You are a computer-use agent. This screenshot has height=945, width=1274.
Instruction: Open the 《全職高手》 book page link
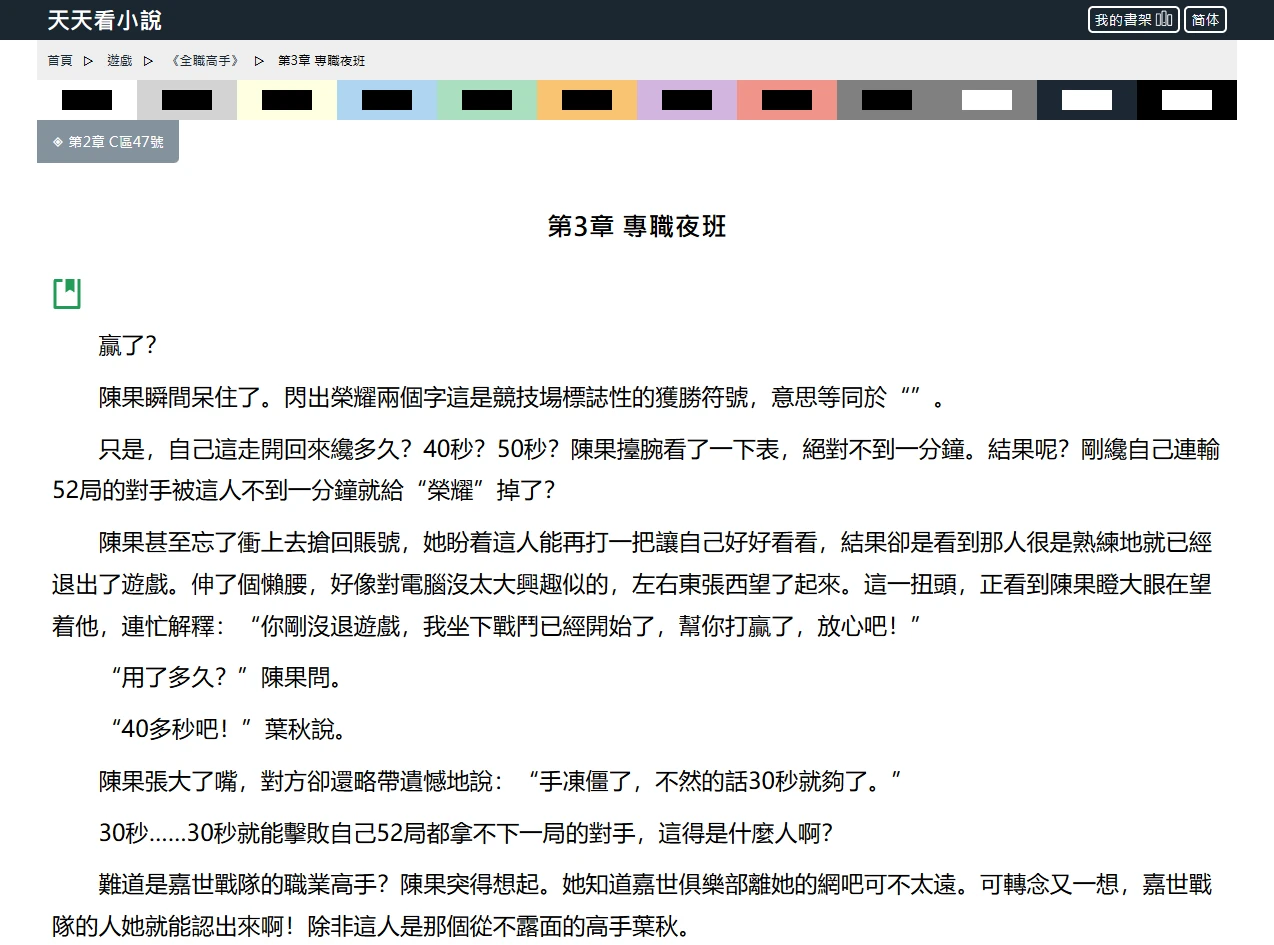click(205, 61)
